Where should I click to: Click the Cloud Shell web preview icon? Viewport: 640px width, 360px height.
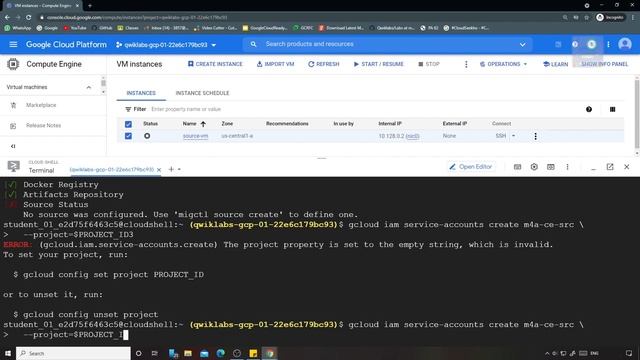click(551, 167)
